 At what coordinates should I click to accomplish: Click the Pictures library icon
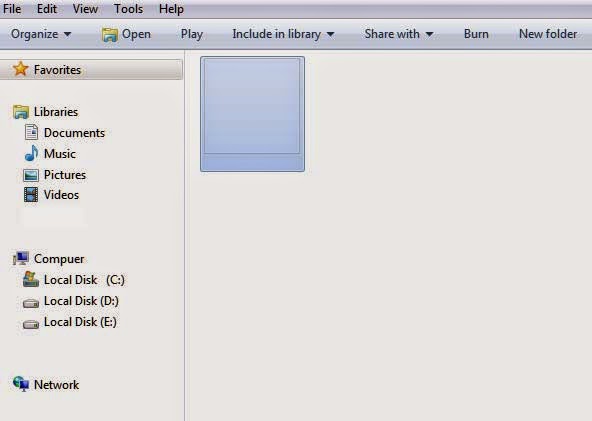[31, 175]
